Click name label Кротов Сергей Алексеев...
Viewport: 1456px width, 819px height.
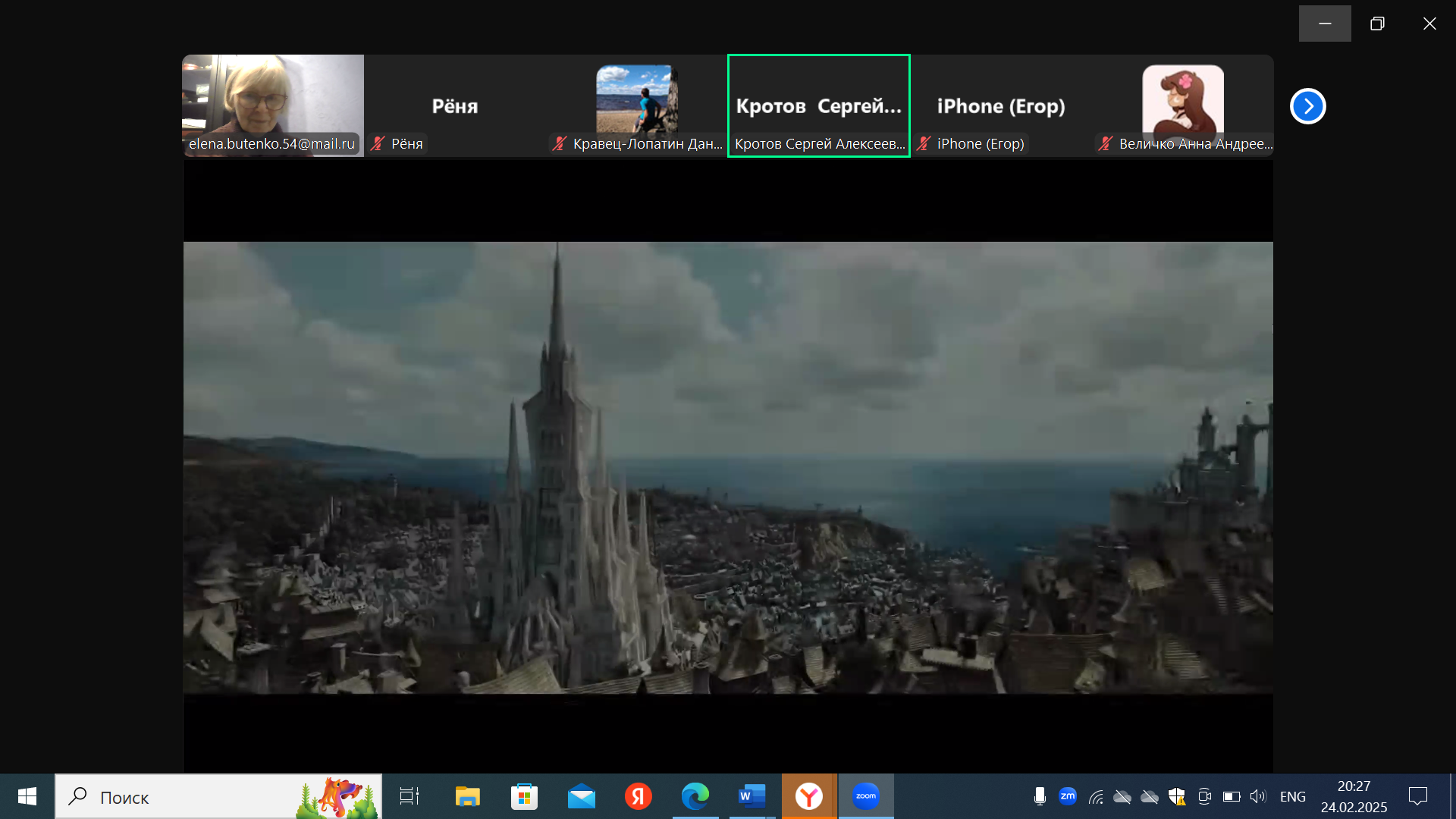tap(820, 143)
